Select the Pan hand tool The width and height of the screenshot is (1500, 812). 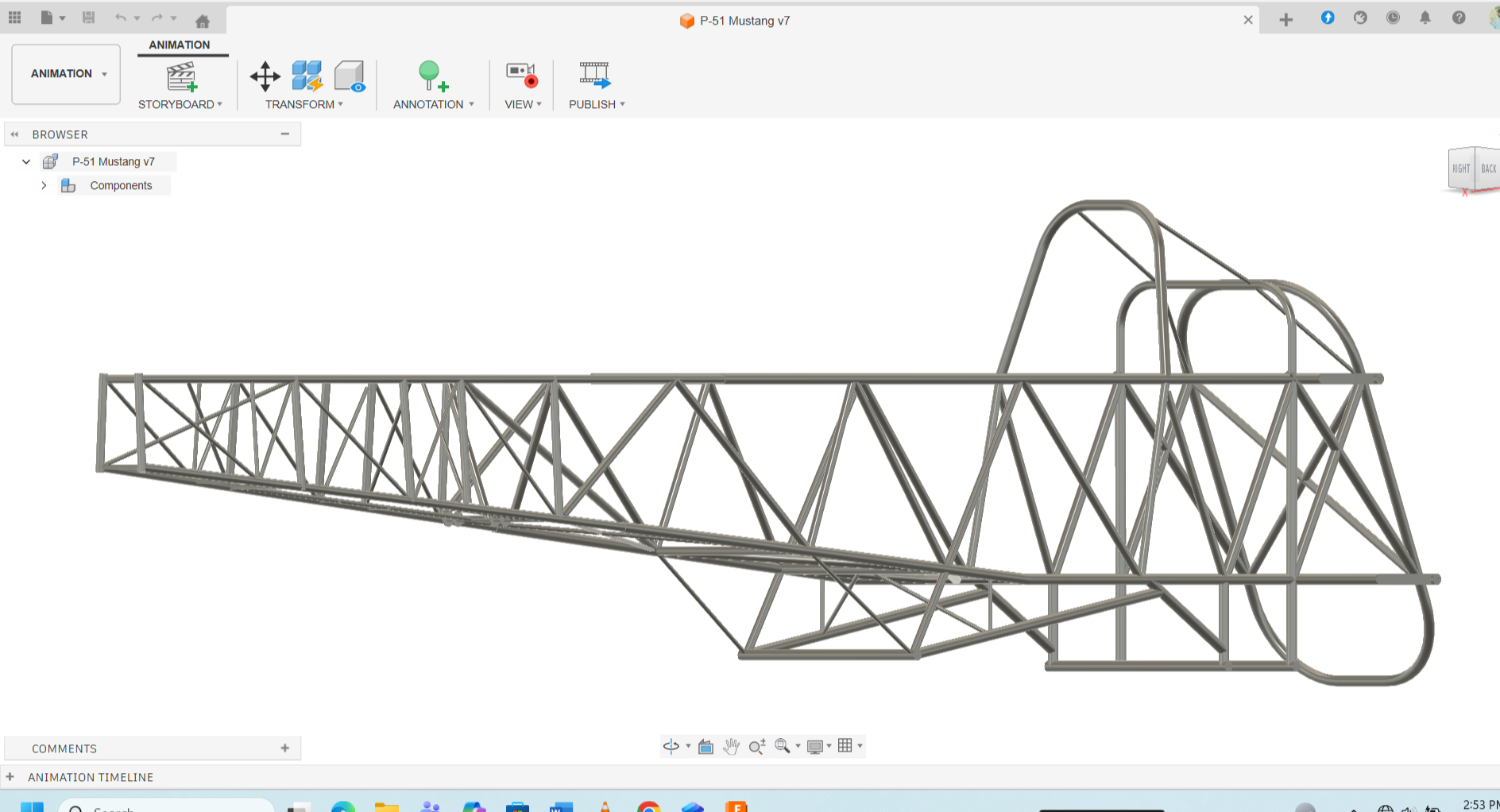pos(731,746)
